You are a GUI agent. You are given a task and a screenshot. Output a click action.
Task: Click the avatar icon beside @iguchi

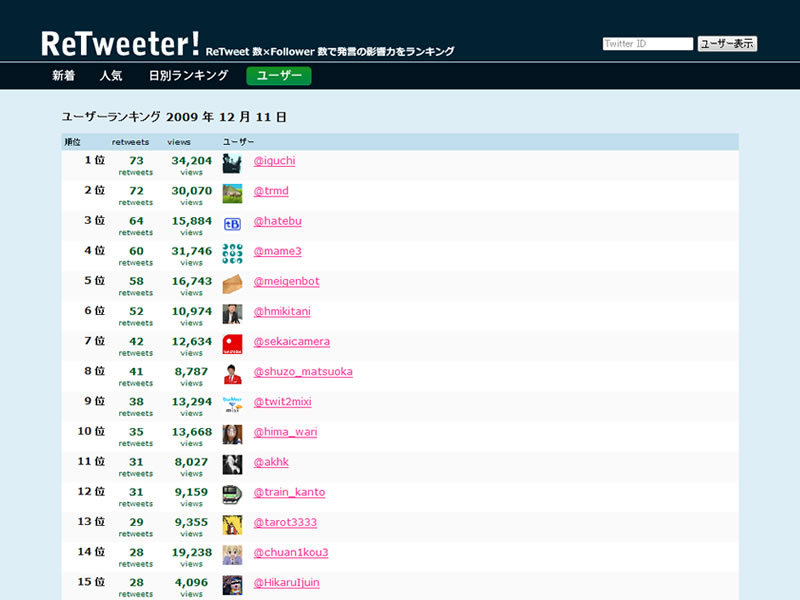click(232, 164)
